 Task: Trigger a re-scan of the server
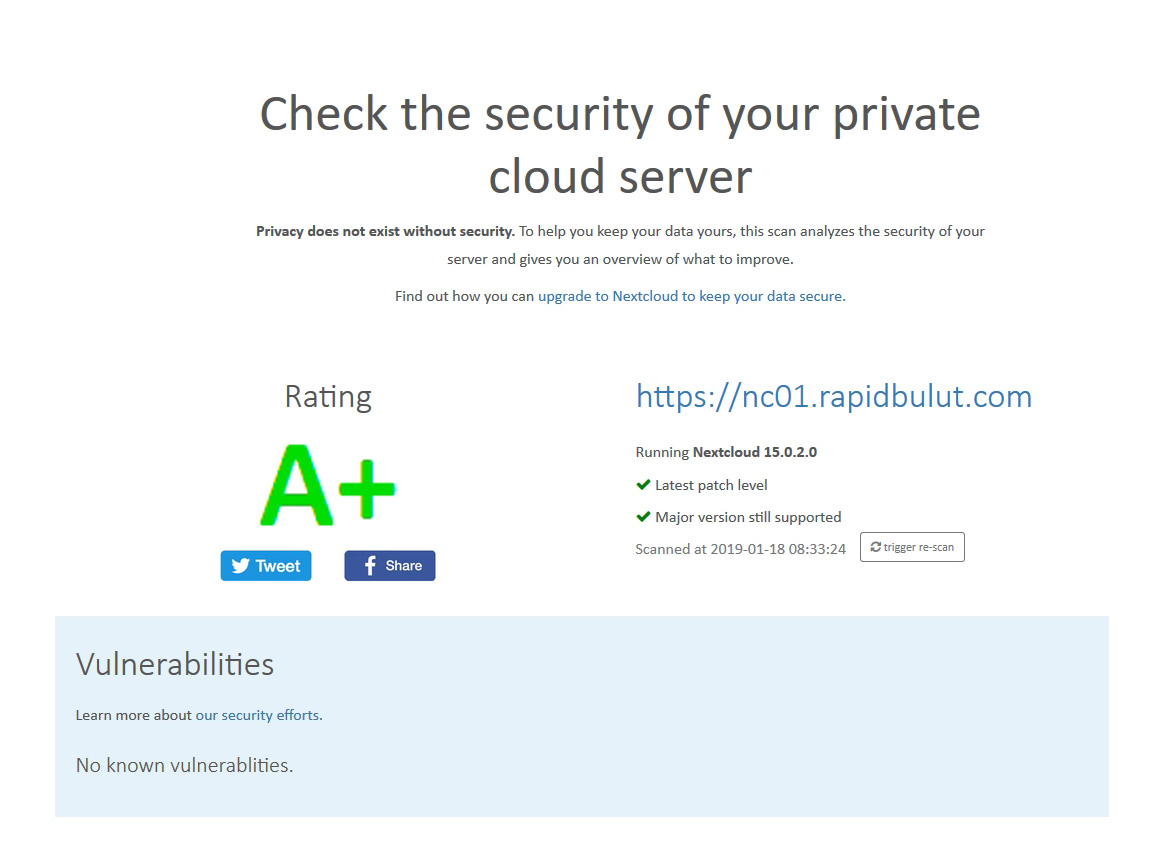pos(912,547)
